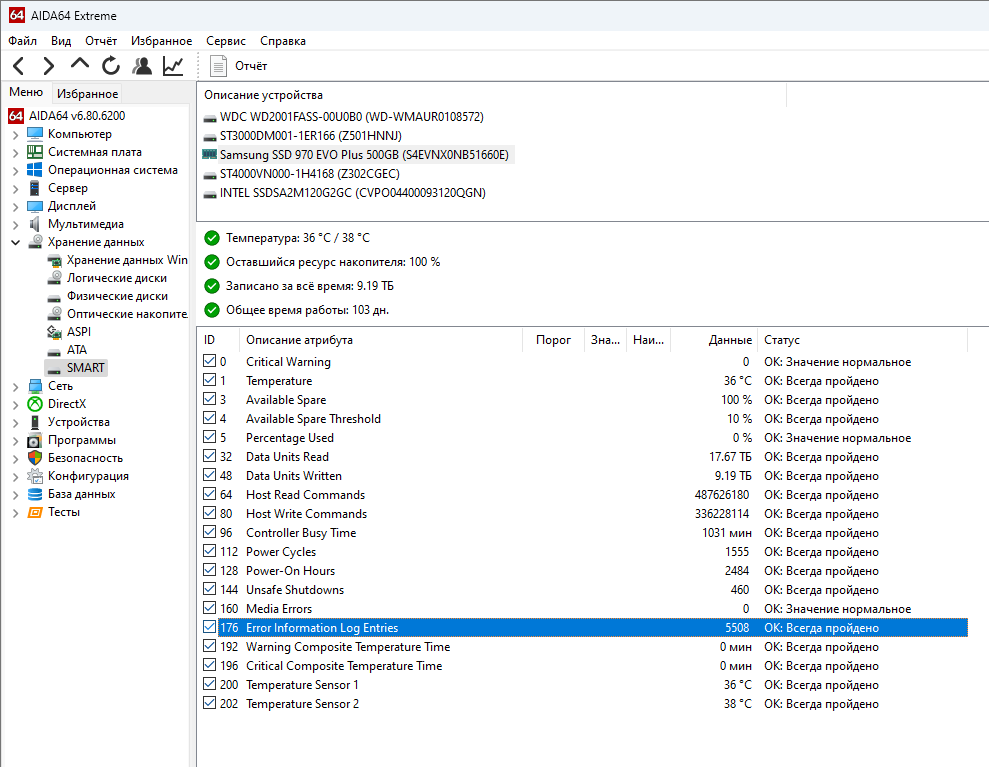Toggle the Temperature Sensor 2 checkbox
Image resolution: width=989 pixels, height=767 pixels.
point(209,703)
